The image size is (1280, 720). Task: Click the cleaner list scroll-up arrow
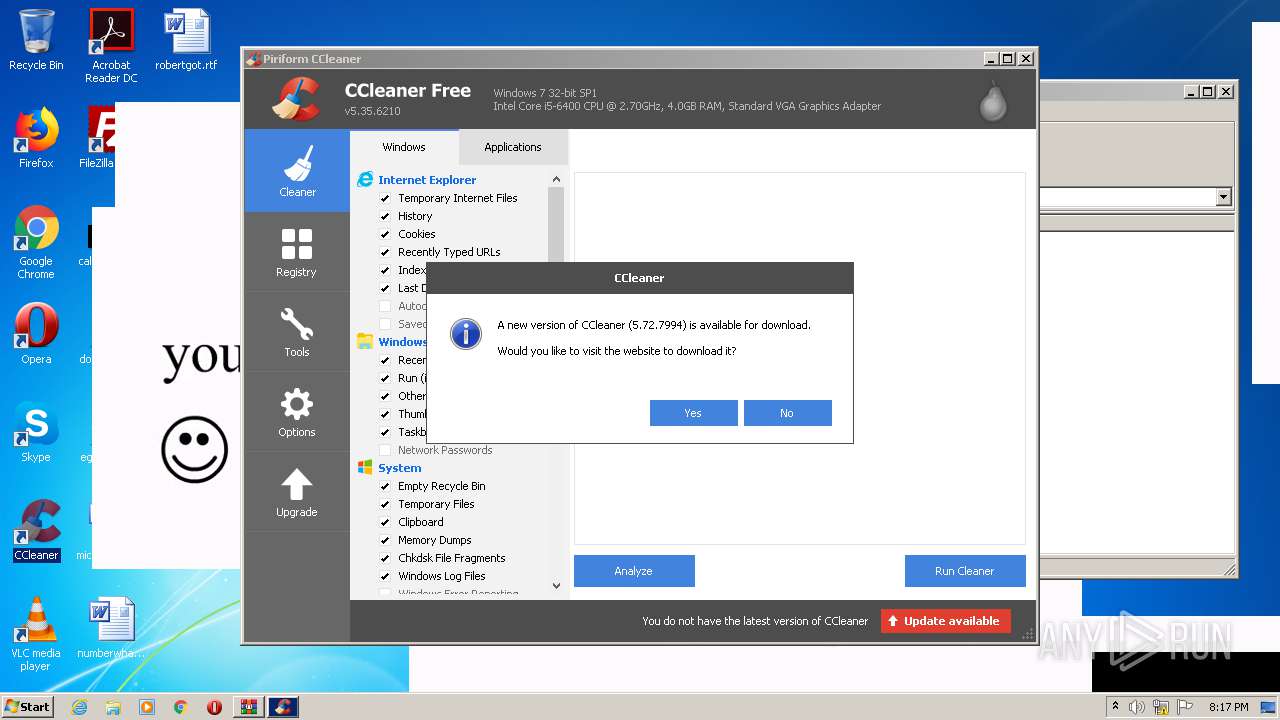557,180
